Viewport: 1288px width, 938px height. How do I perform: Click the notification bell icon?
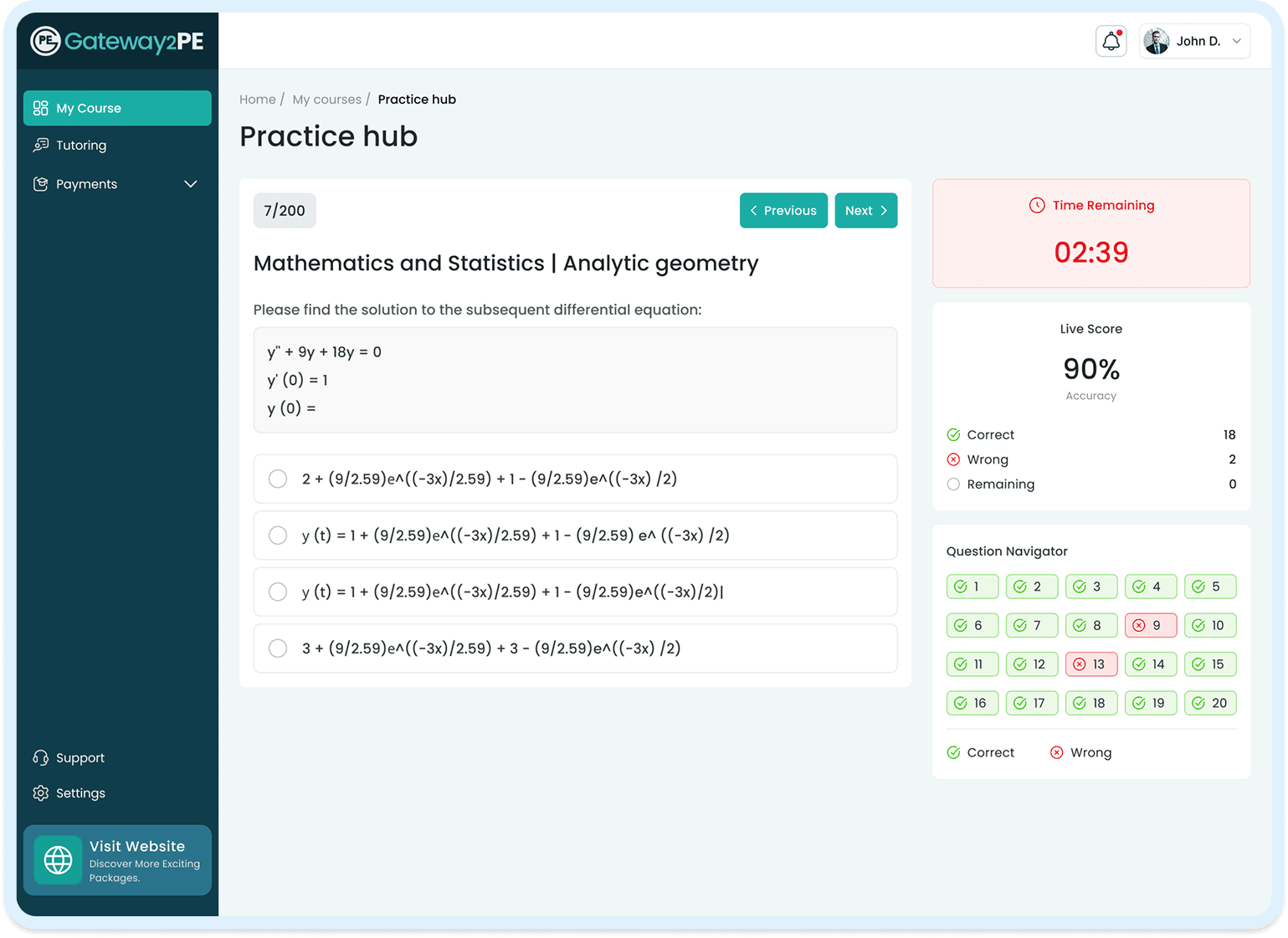[1111, 40]
